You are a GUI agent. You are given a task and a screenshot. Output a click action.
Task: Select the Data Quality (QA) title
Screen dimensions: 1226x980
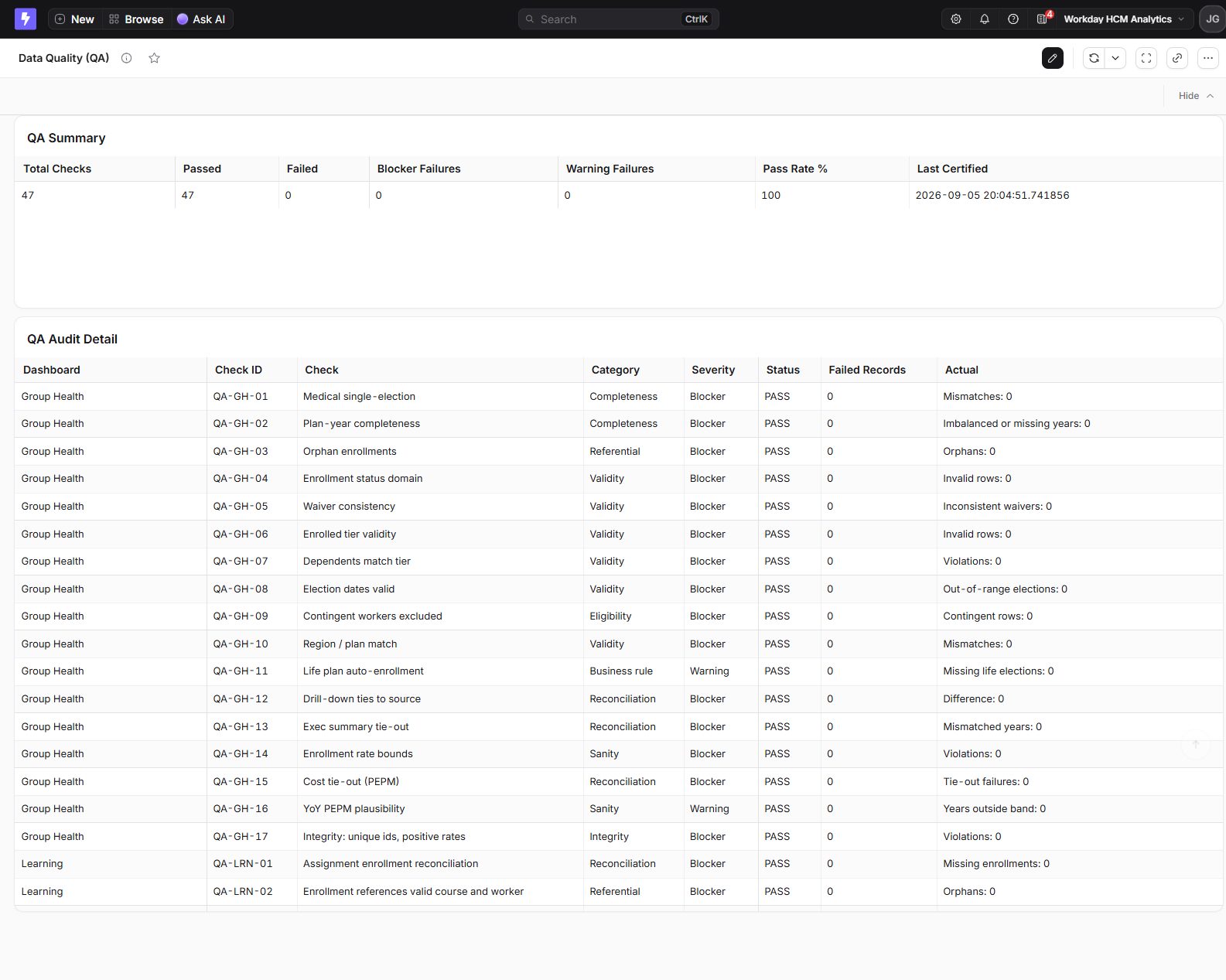point(64,58)
